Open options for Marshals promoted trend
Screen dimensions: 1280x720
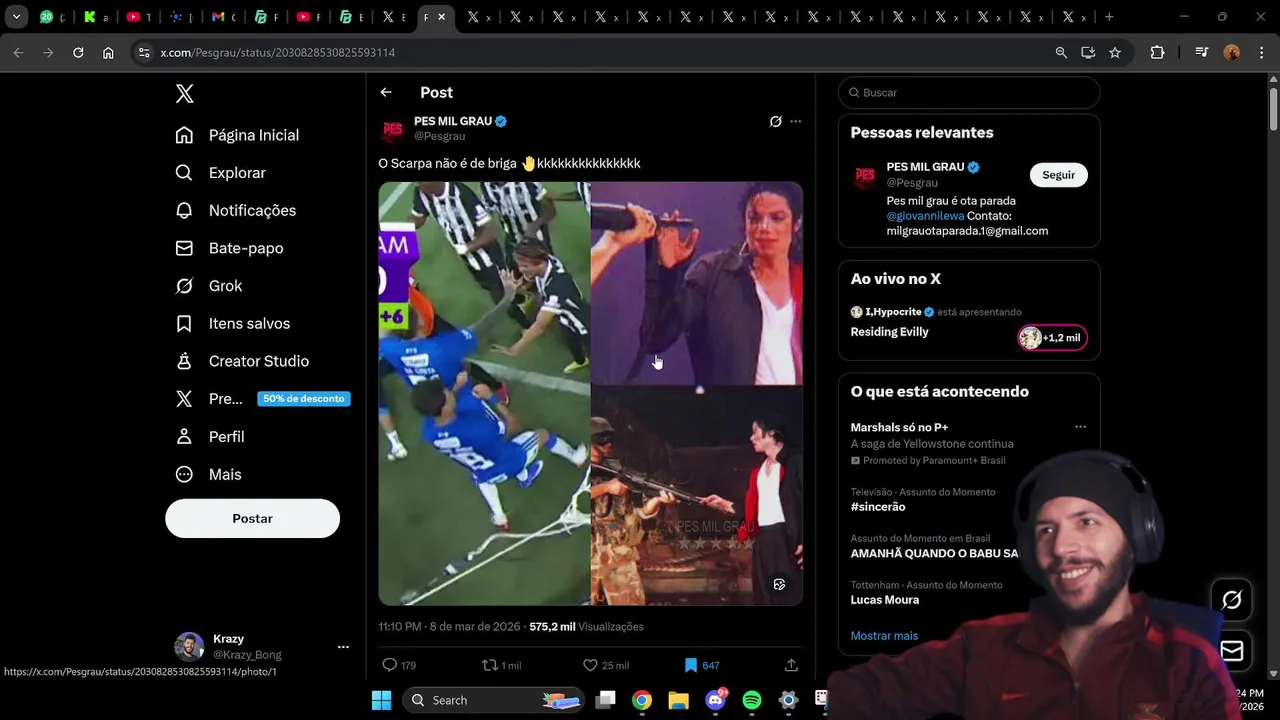(x=1080, y=427)
